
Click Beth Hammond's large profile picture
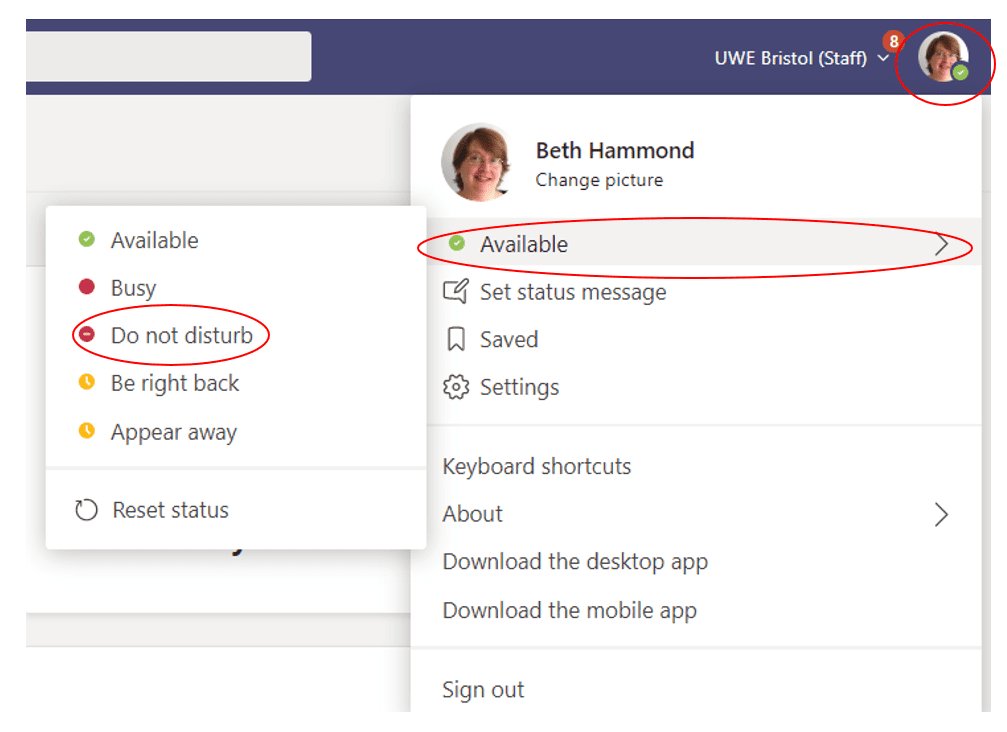click(480, 162)
